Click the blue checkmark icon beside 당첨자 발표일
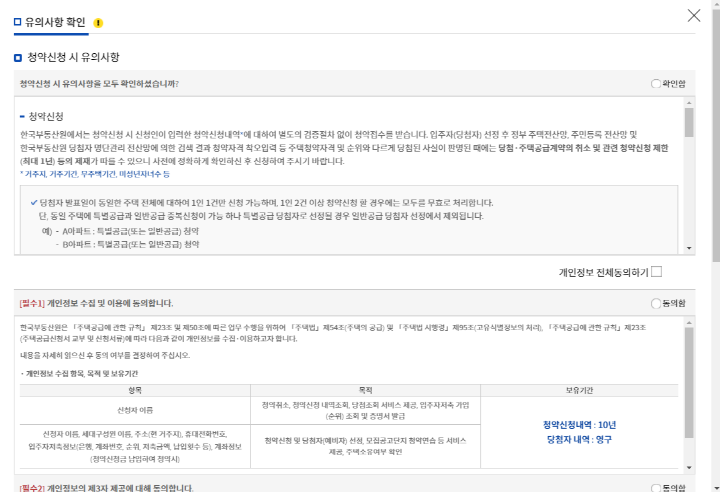 coord(34,203)
